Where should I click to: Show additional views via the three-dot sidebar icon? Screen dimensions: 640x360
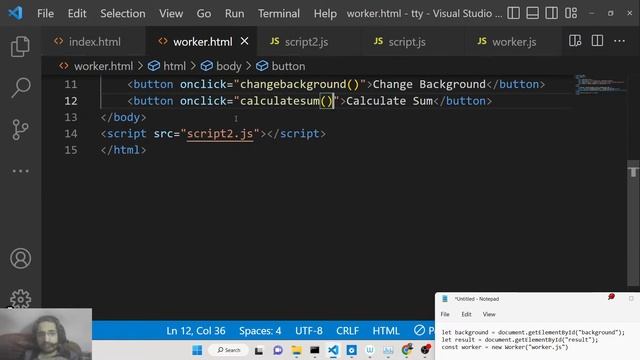coord(20,171)
